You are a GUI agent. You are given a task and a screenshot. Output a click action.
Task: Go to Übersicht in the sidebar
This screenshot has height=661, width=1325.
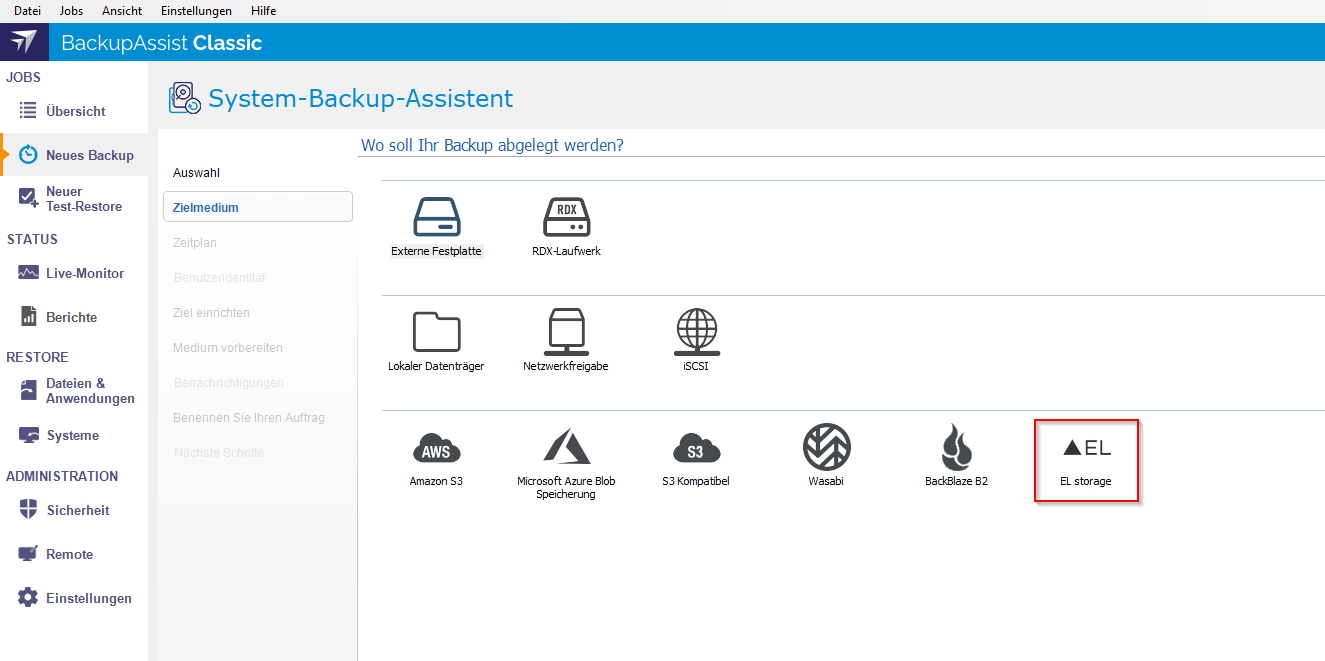75,111
